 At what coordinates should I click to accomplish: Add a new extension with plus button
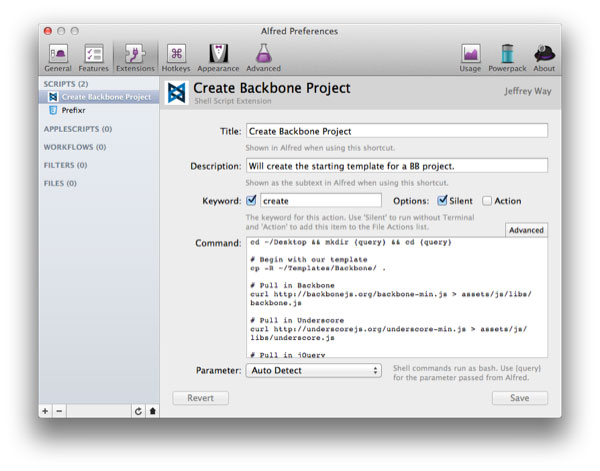[x=45, y=411]
